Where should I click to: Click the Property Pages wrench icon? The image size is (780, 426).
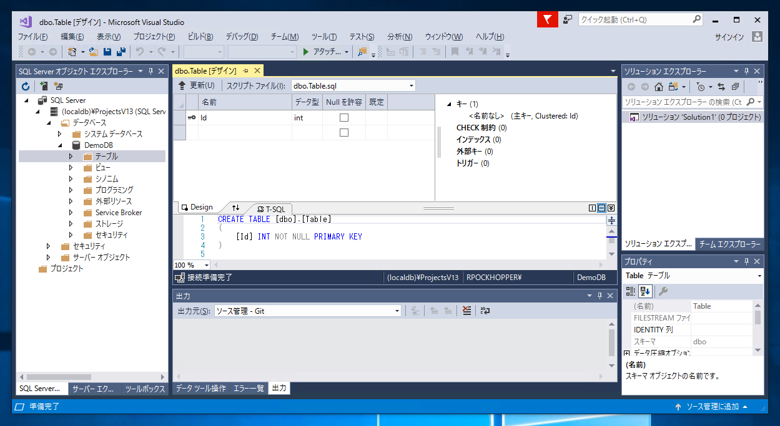pos(663,291)
